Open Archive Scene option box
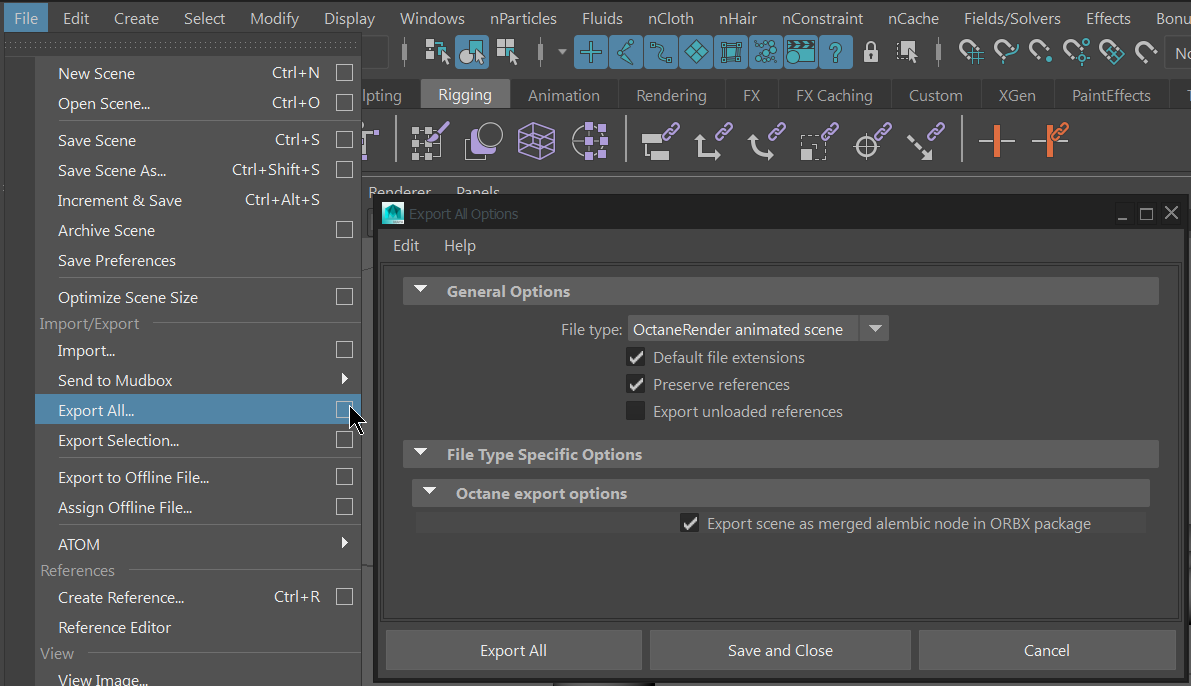This screenshot has width=1191, height=686. [344, 229]
